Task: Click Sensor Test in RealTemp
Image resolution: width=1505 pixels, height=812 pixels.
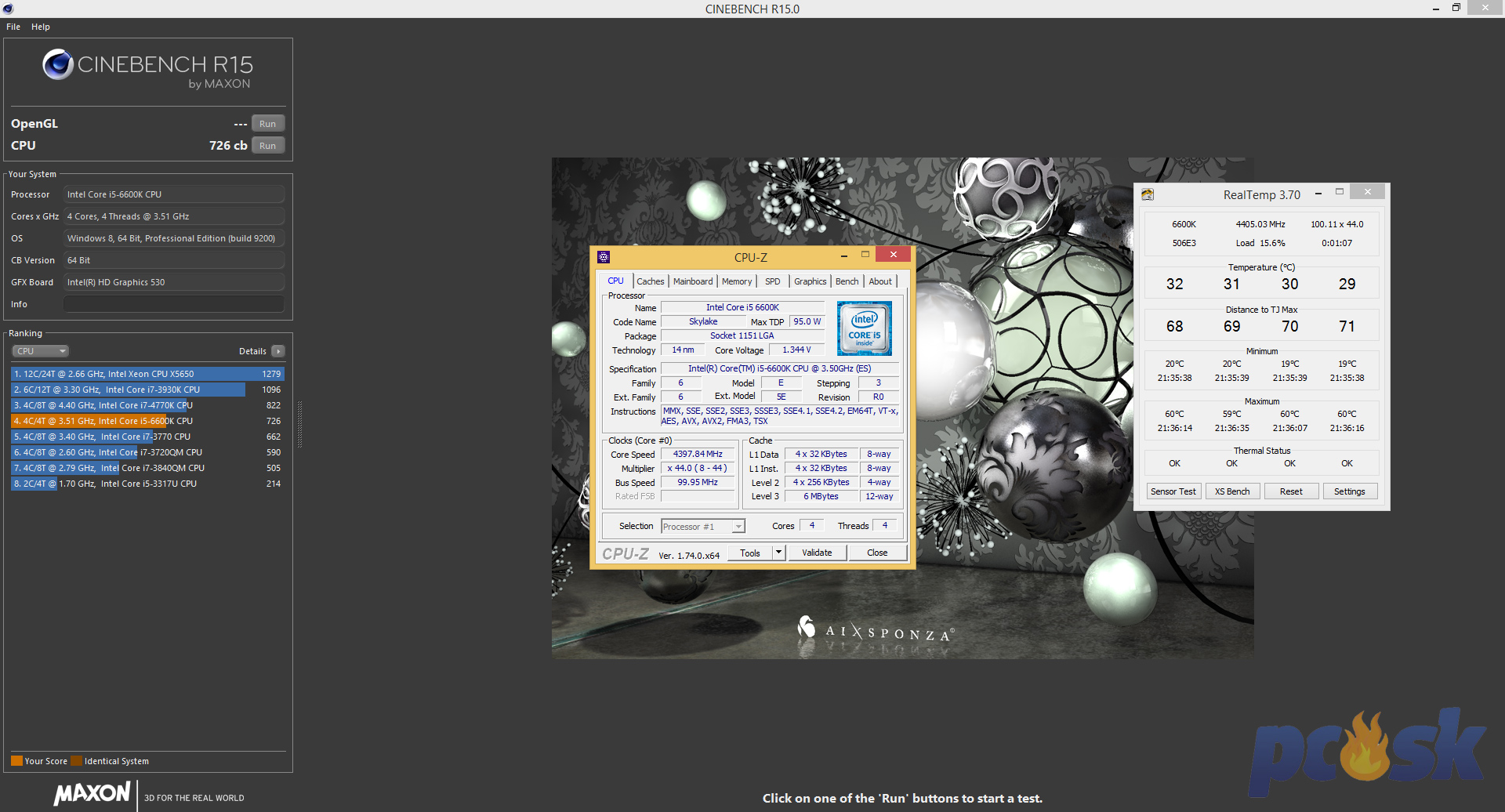Action: (1173, 491)
